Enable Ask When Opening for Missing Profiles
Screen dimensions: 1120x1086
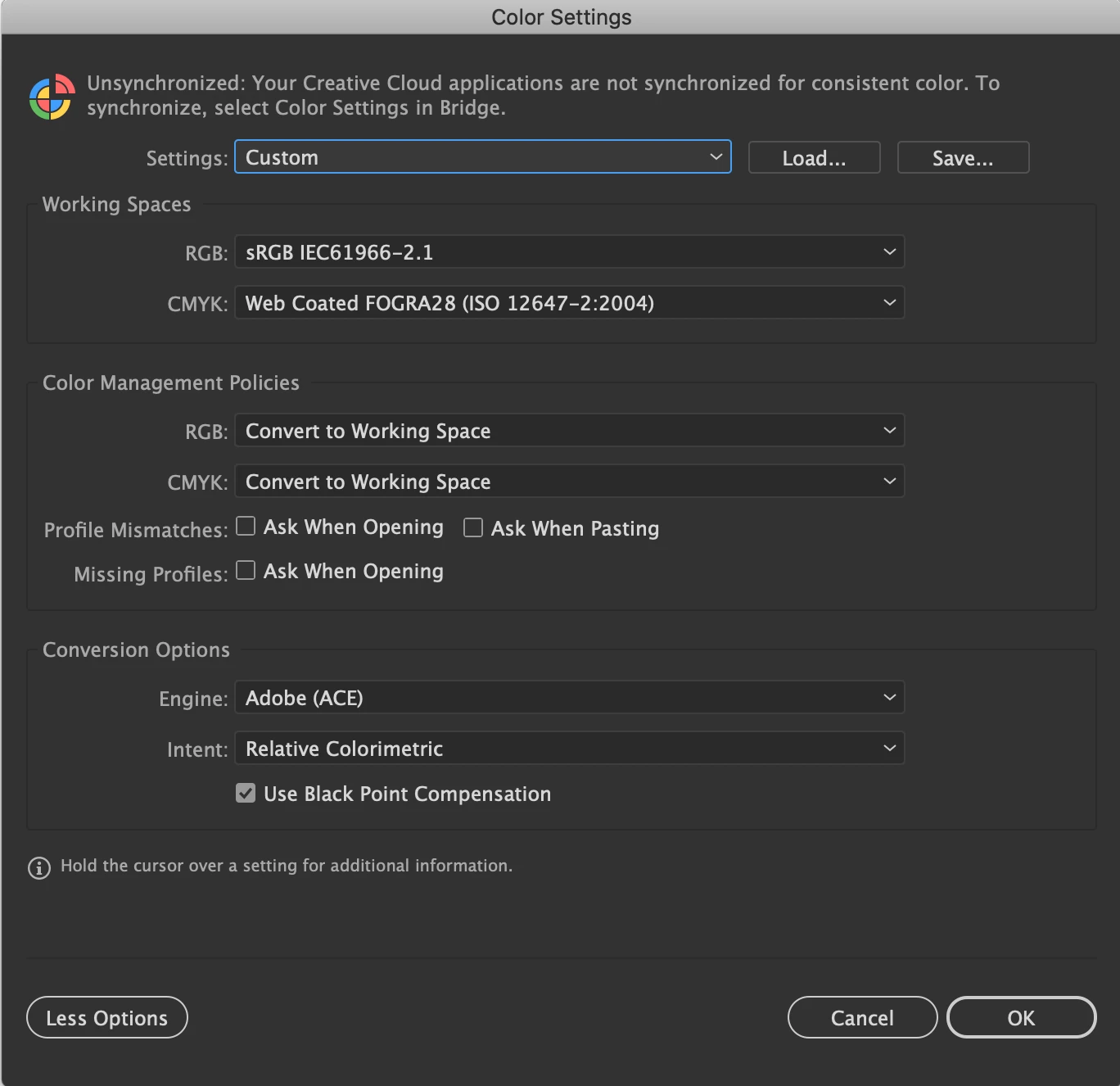pyautogui.click(x=246, y=570)
